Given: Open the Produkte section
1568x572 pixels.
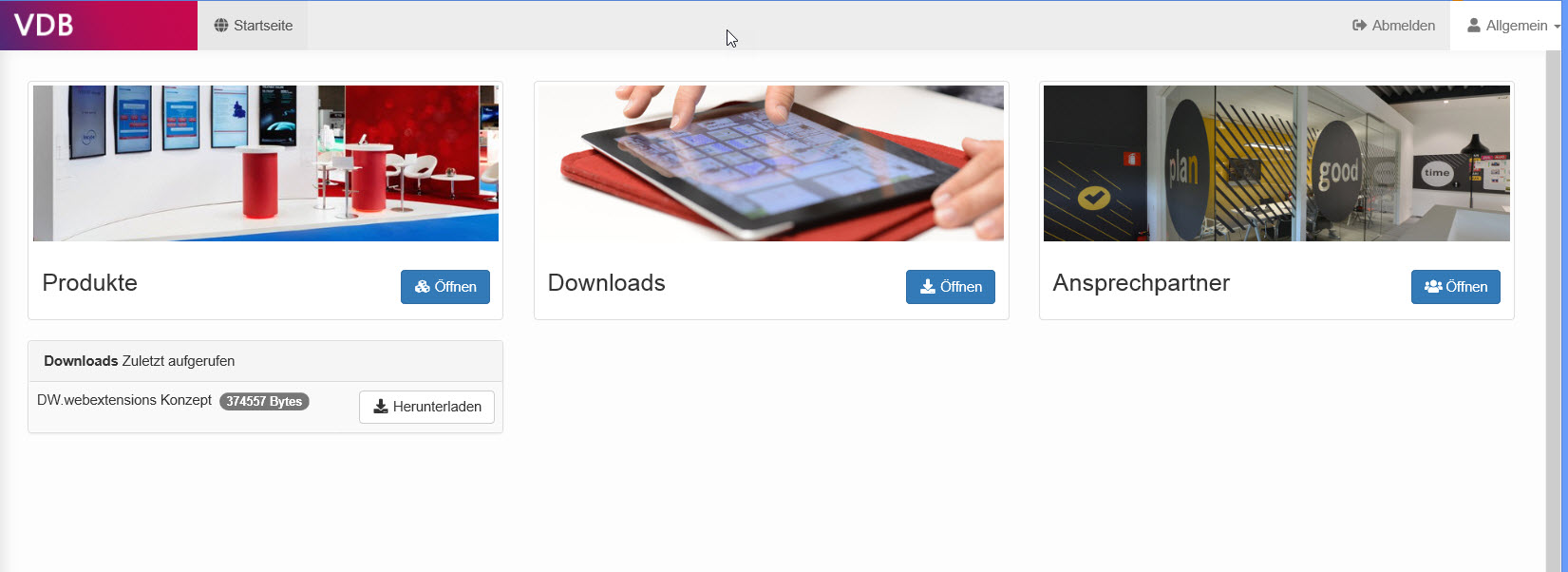Looking at the screenshot, I should click(x=445, y=287).
